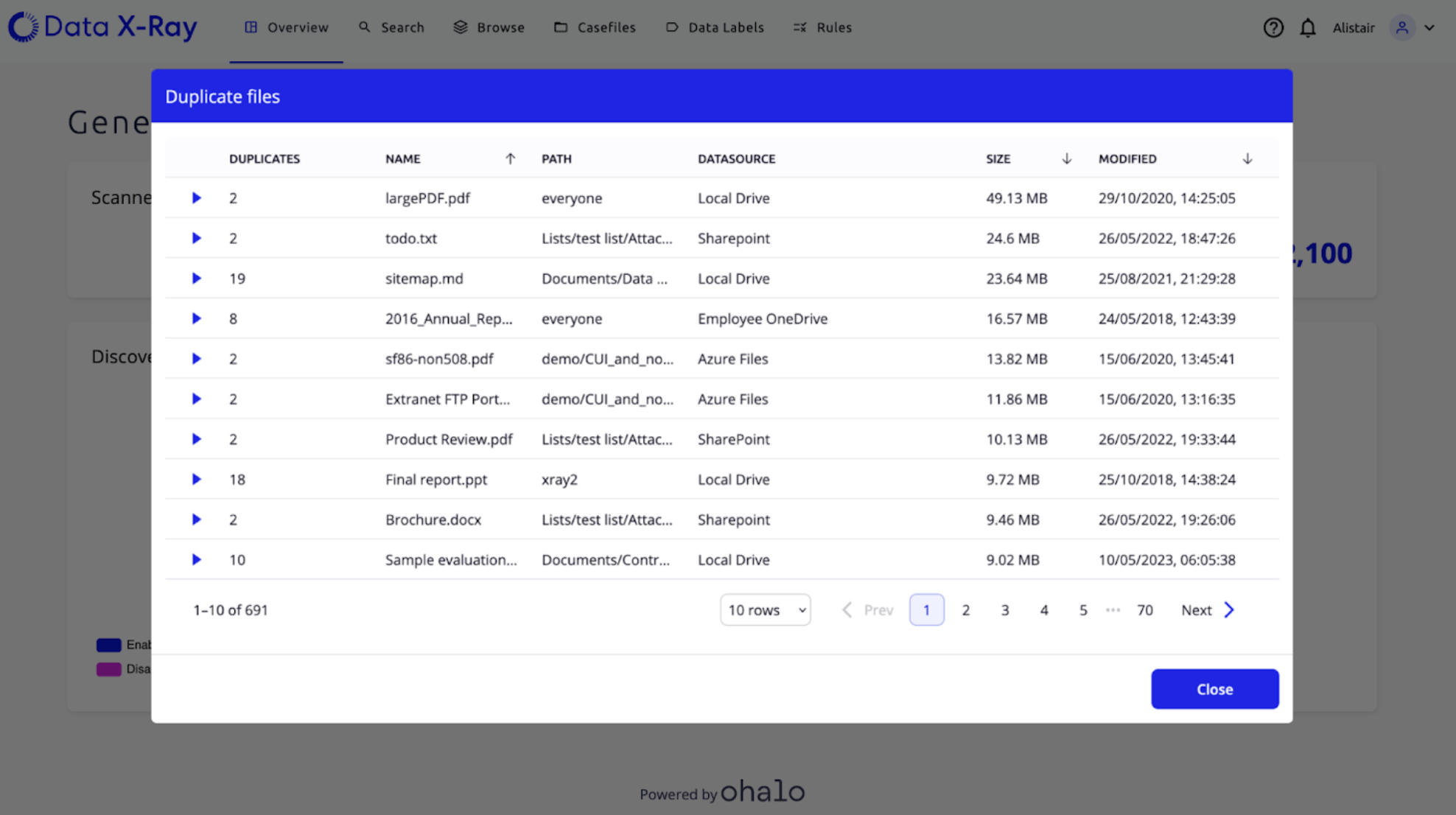
Task: Click the todo.txt file name
Action: click(410, 238)
